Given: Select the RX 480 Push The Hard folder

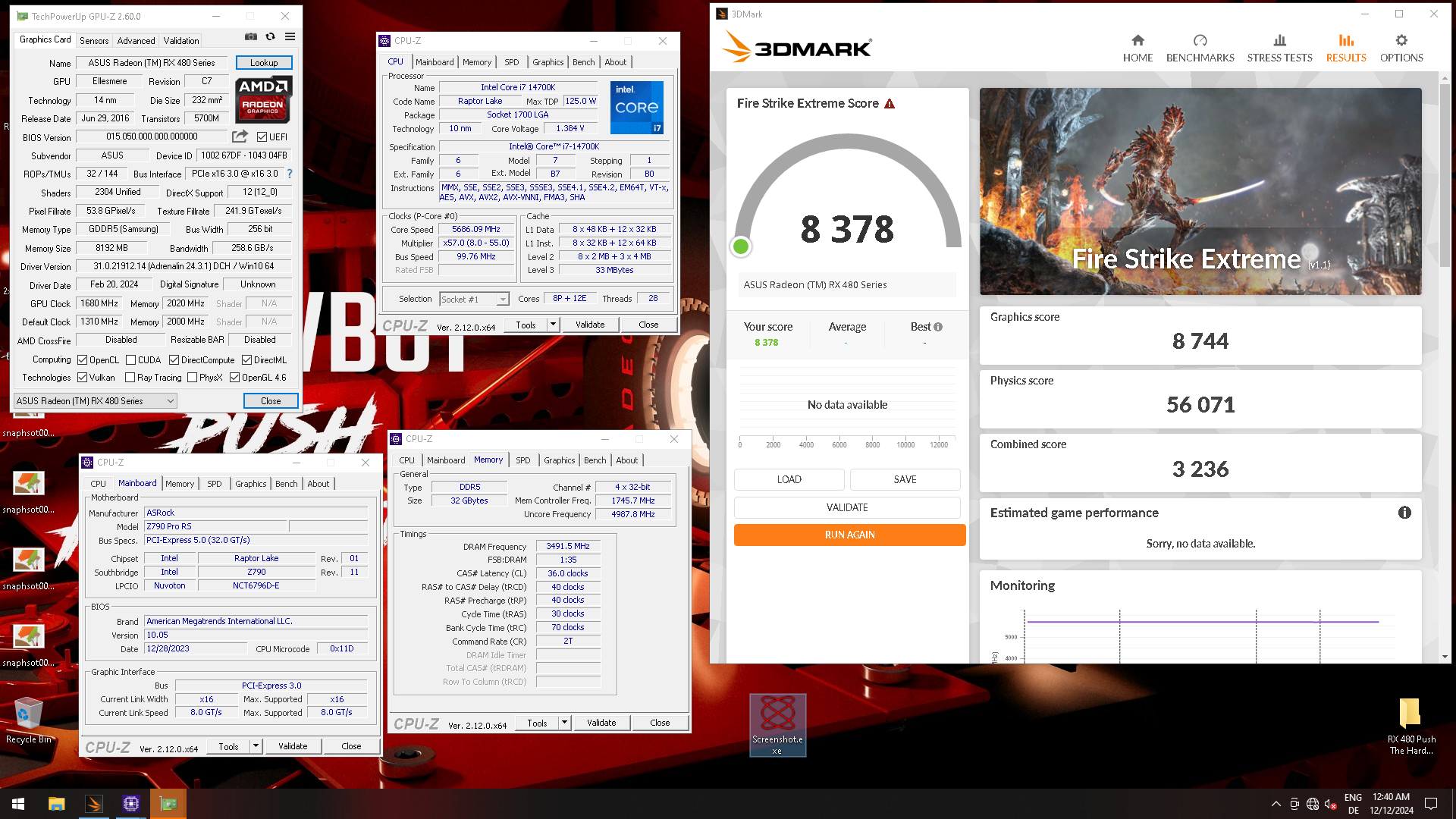Looking at the screenshot, I should pyautogui.click(x=1411, y=726).
